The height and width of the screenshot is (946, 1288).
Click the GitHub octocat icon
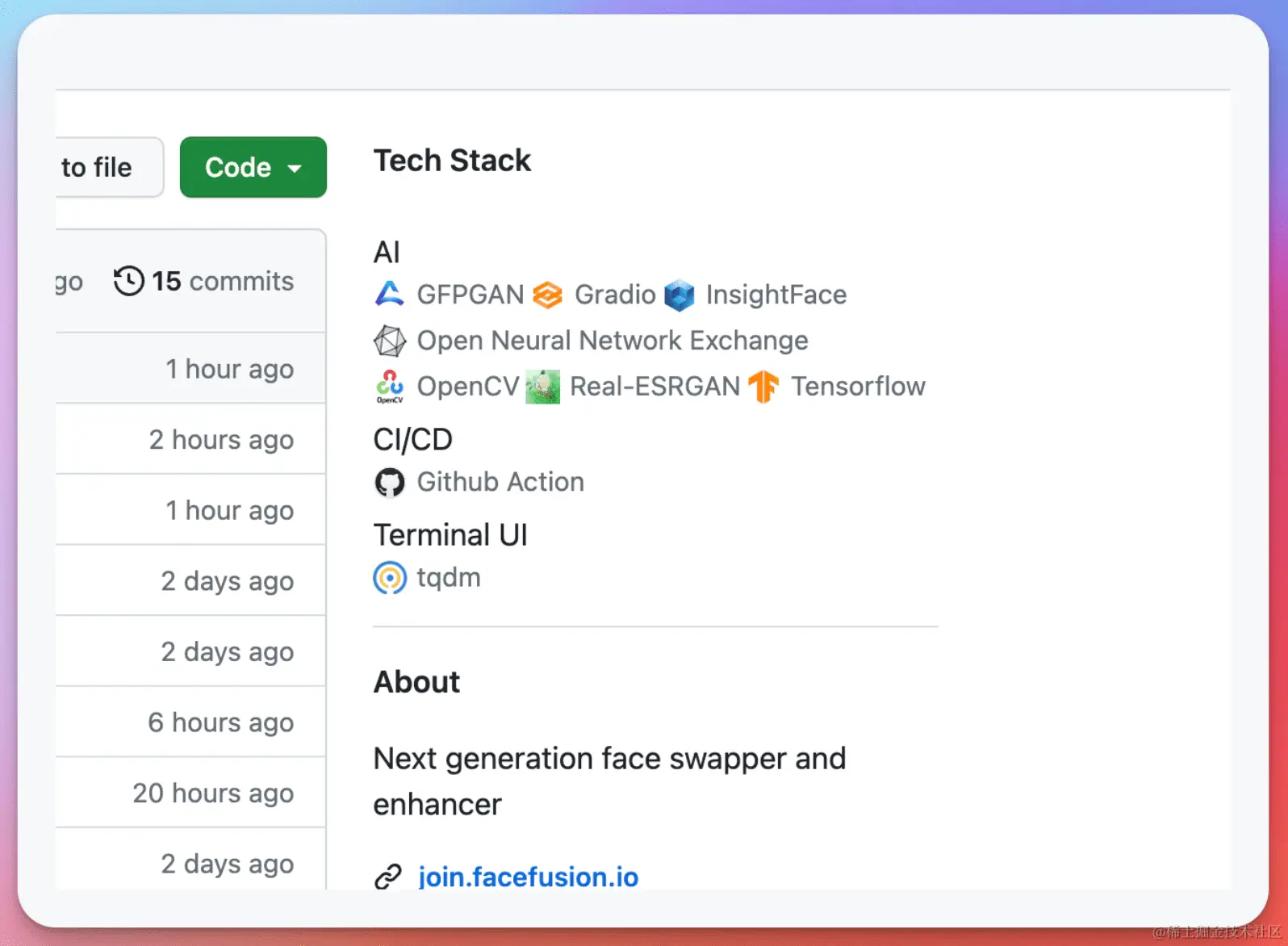390,483
